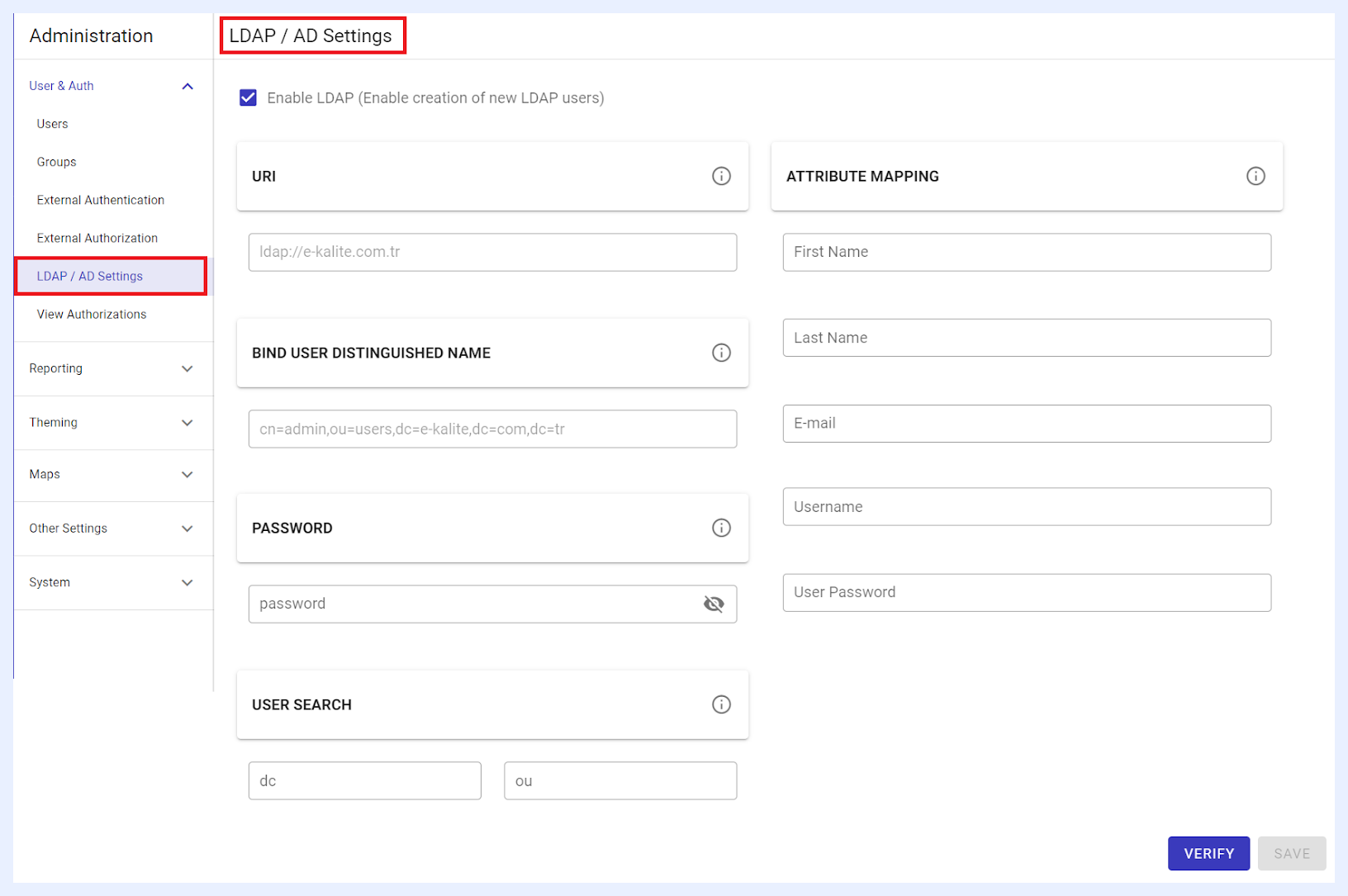Focus the Last Name mapping field
1348x896 pixels.
point(1027,338)
